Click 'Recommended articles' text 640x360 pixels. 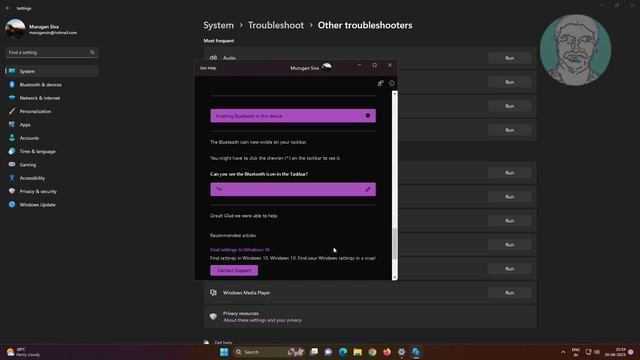coord(233,236)
